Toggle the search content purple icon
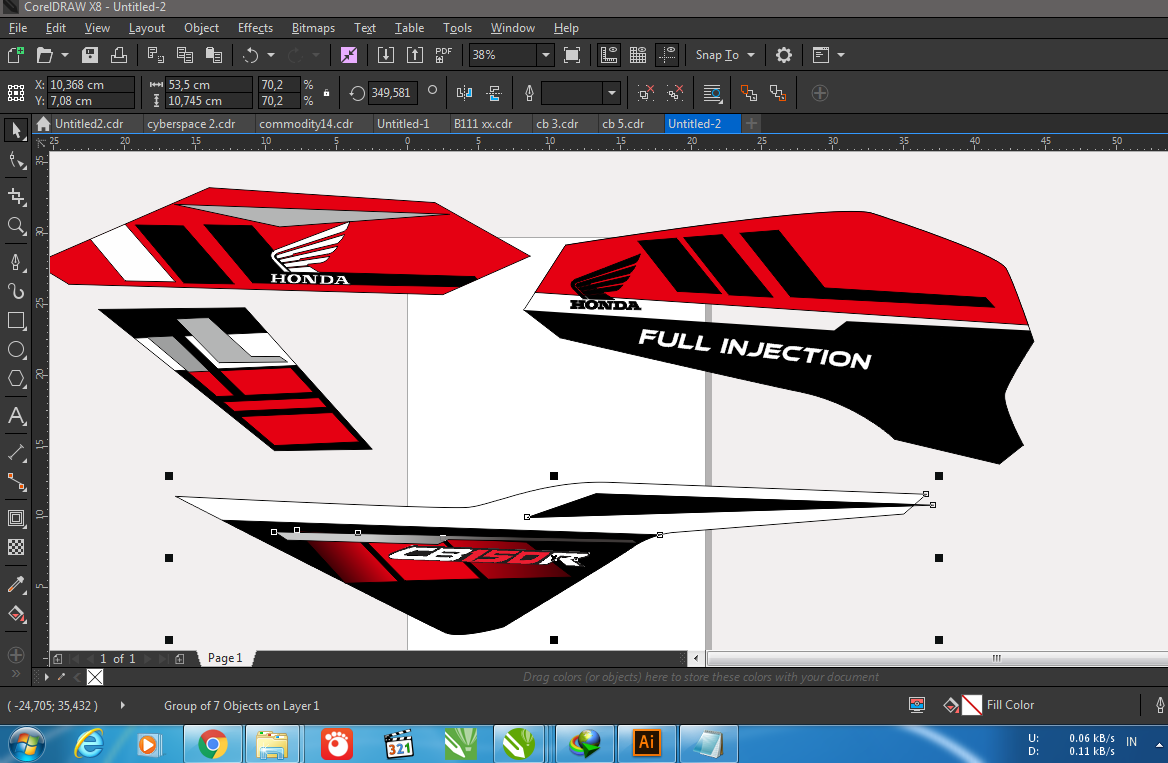 coord(349,55)
